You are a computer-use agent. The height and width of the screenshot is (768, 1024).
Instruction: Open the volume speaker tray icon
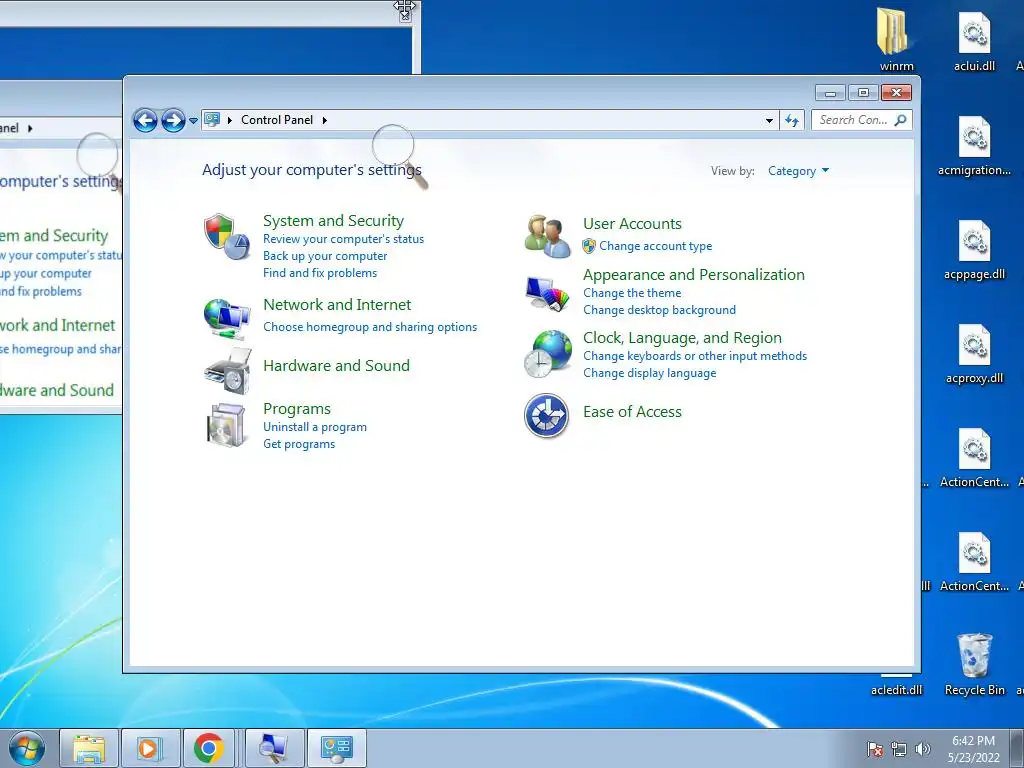click(922, 749)
